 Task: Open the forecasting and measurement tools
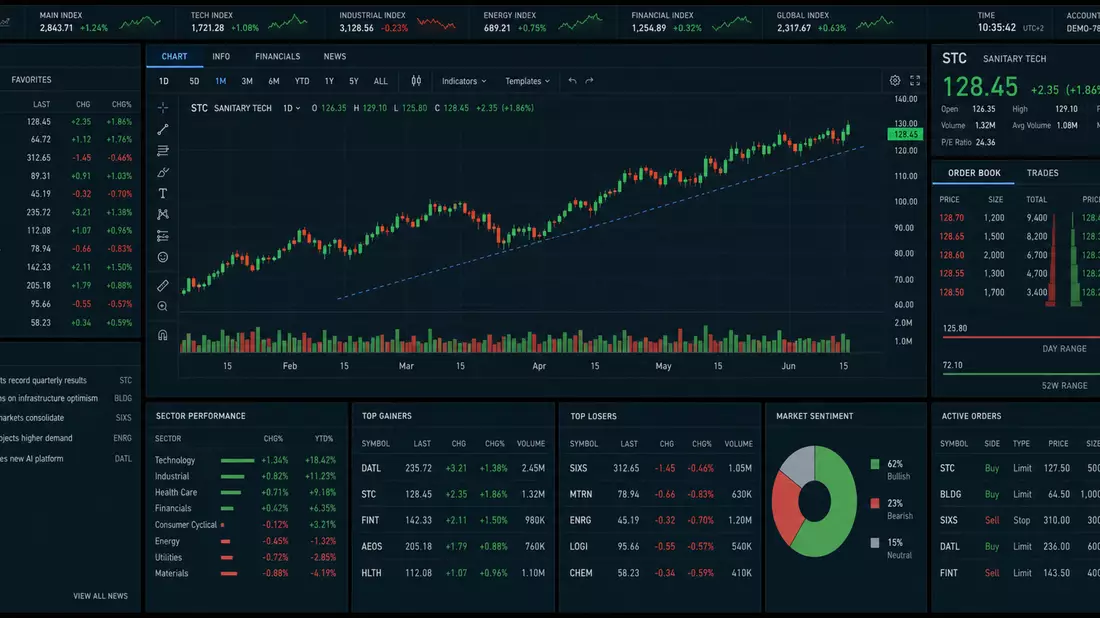coord(163,236)
